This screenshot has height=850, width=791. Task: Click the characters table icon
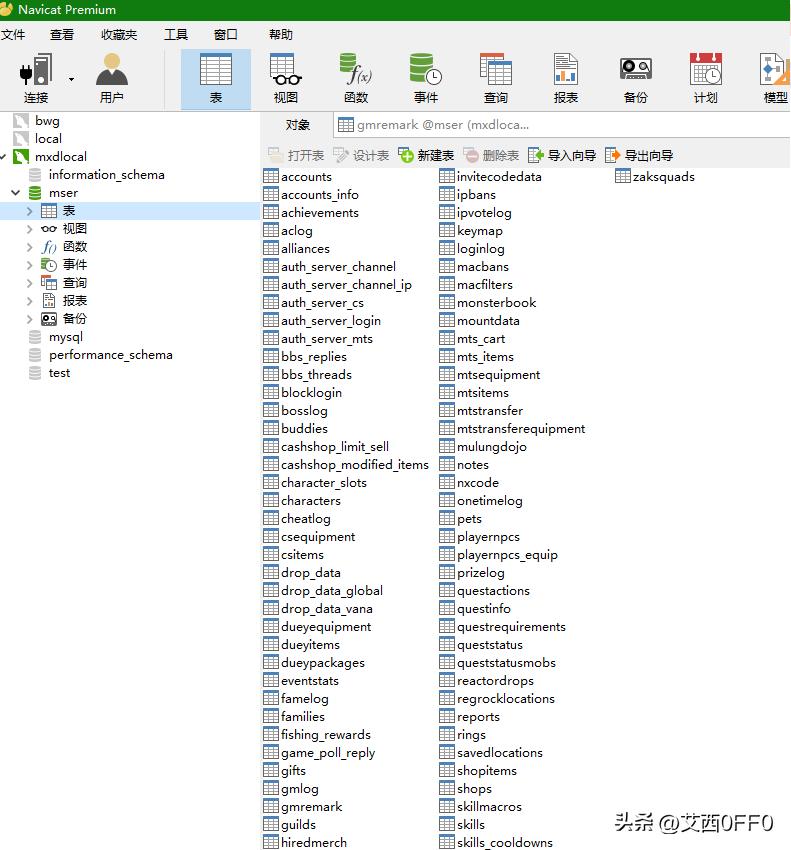pyautogui.click(x=271, y=500)
